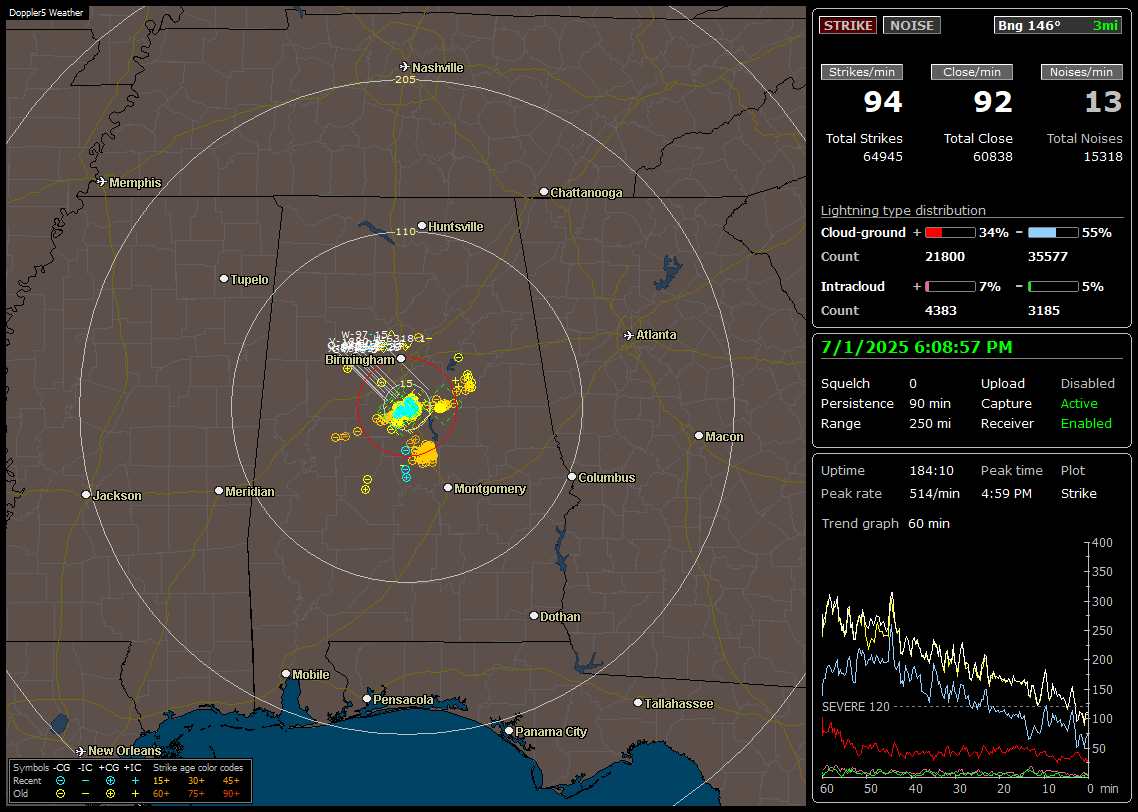The image size is (1138, 812).
Task: Click the Memphis airport plane icon
Action: click(x=102, y=182)
